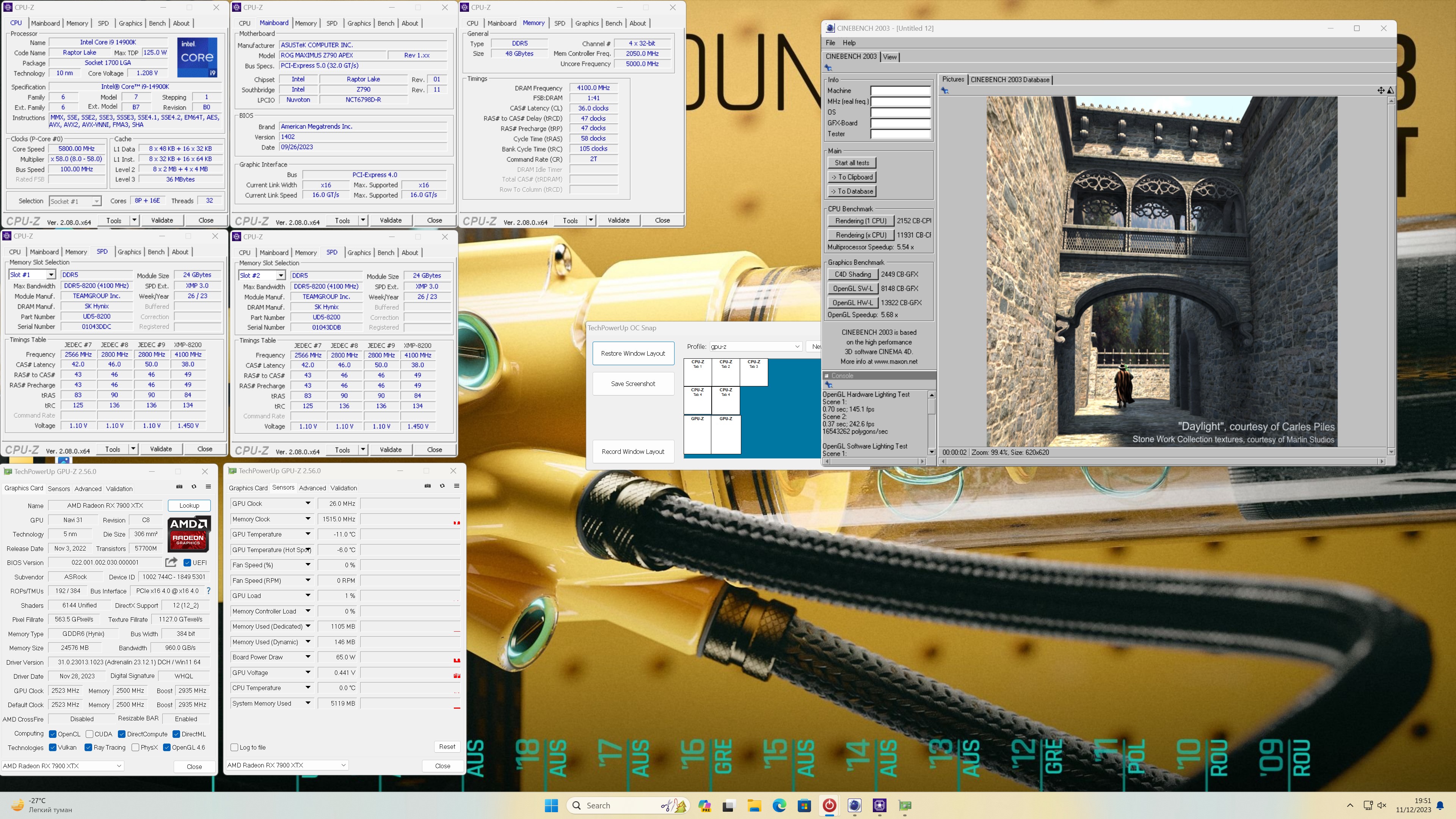The height and width of the screenshot is (819, 1456).
Task: Open Bench tab in CPU-Z Memory window
Action: (x=613, y=23)
